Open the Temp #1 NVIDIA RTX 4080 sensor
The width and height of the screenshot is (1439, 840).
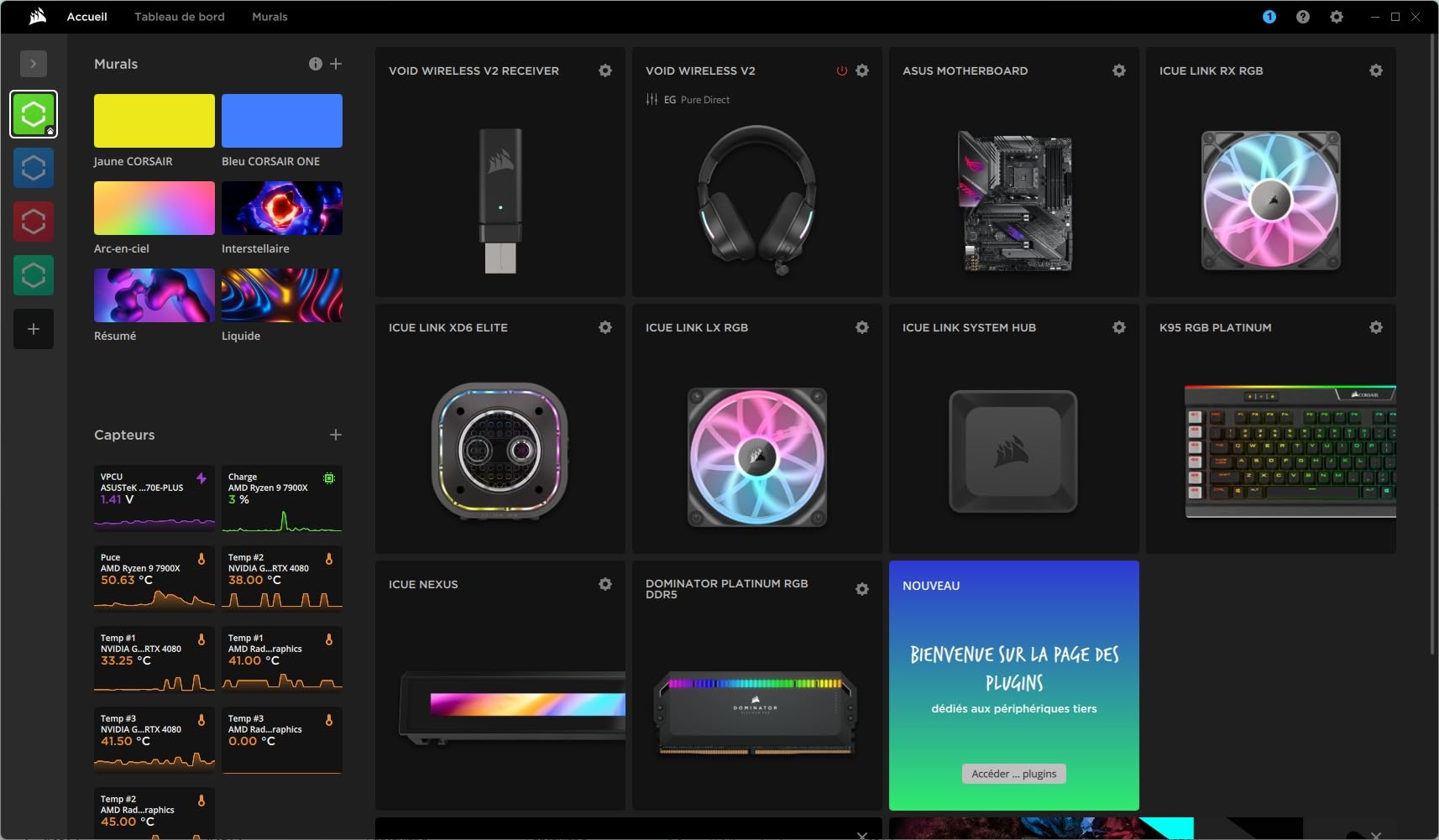point(154,659)
